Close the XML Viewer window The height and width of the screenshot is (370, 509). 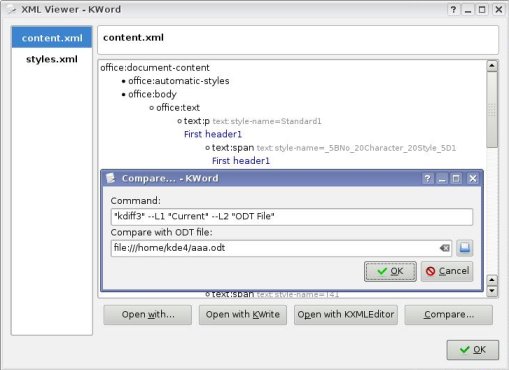pos(498,10)
